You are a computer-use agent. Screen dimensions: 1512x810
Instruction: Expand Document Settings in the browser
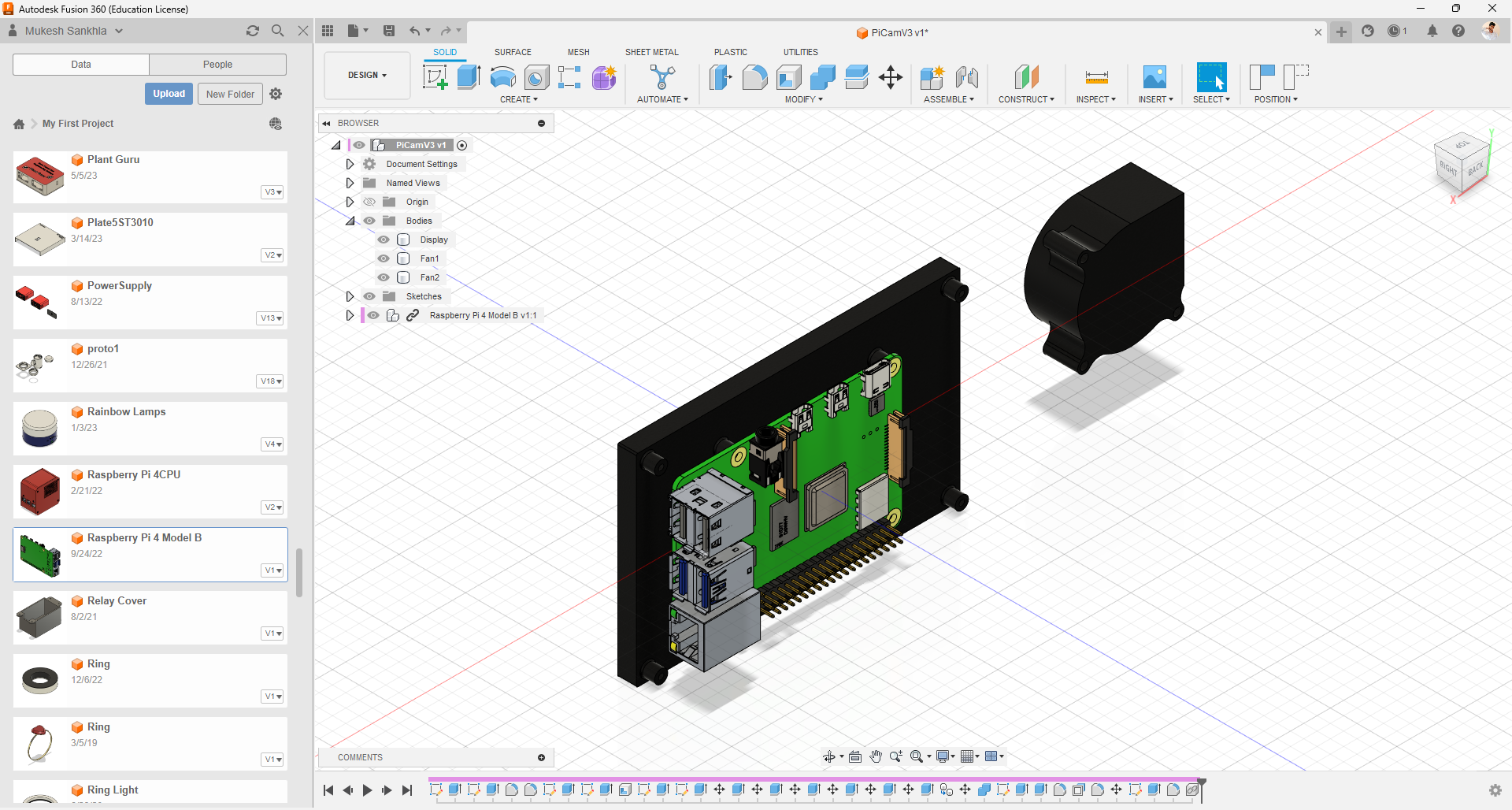click(350, 164)
